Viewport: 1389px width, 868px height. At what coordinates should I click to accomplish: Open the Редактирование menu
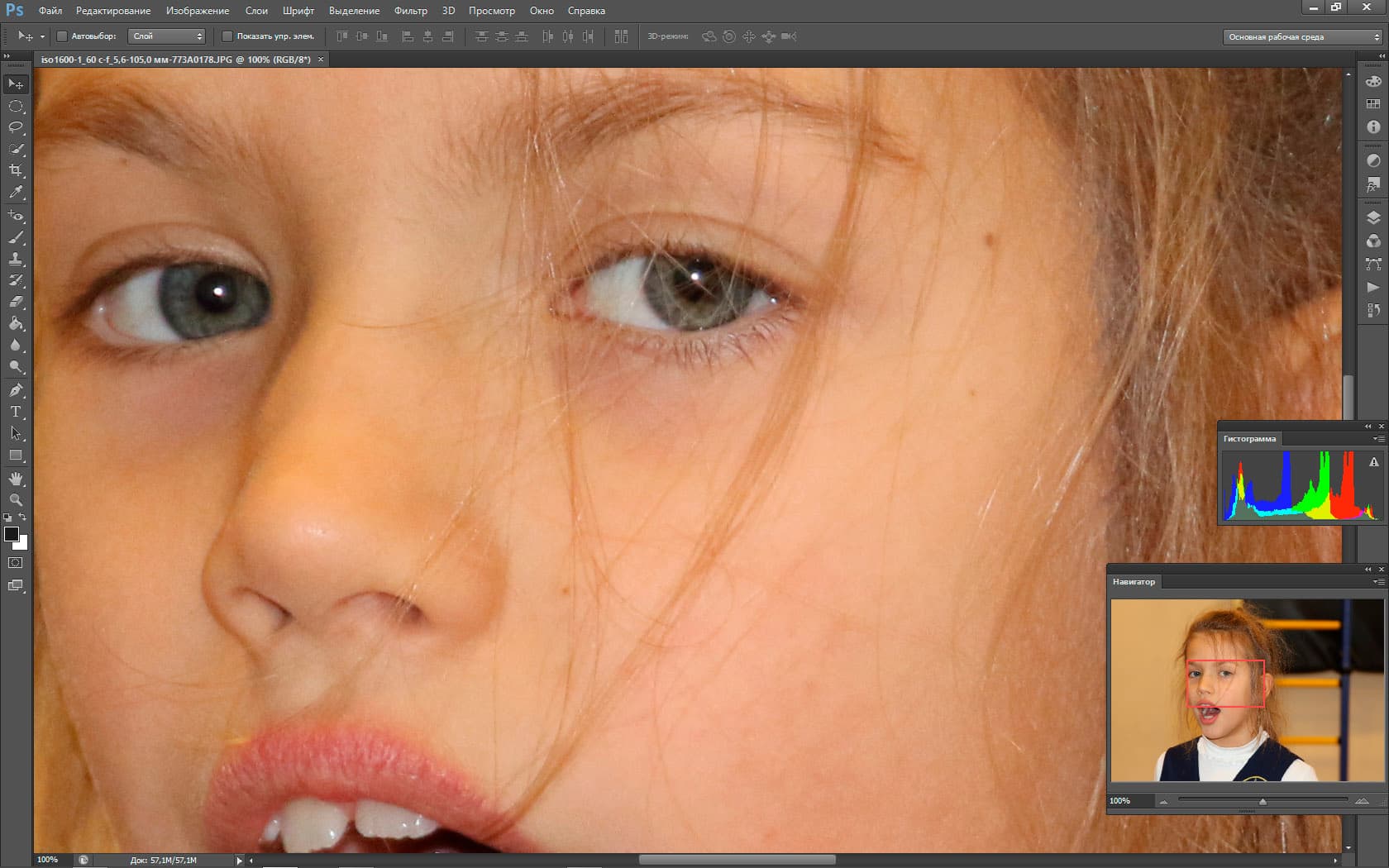click(x=113, y=11)
